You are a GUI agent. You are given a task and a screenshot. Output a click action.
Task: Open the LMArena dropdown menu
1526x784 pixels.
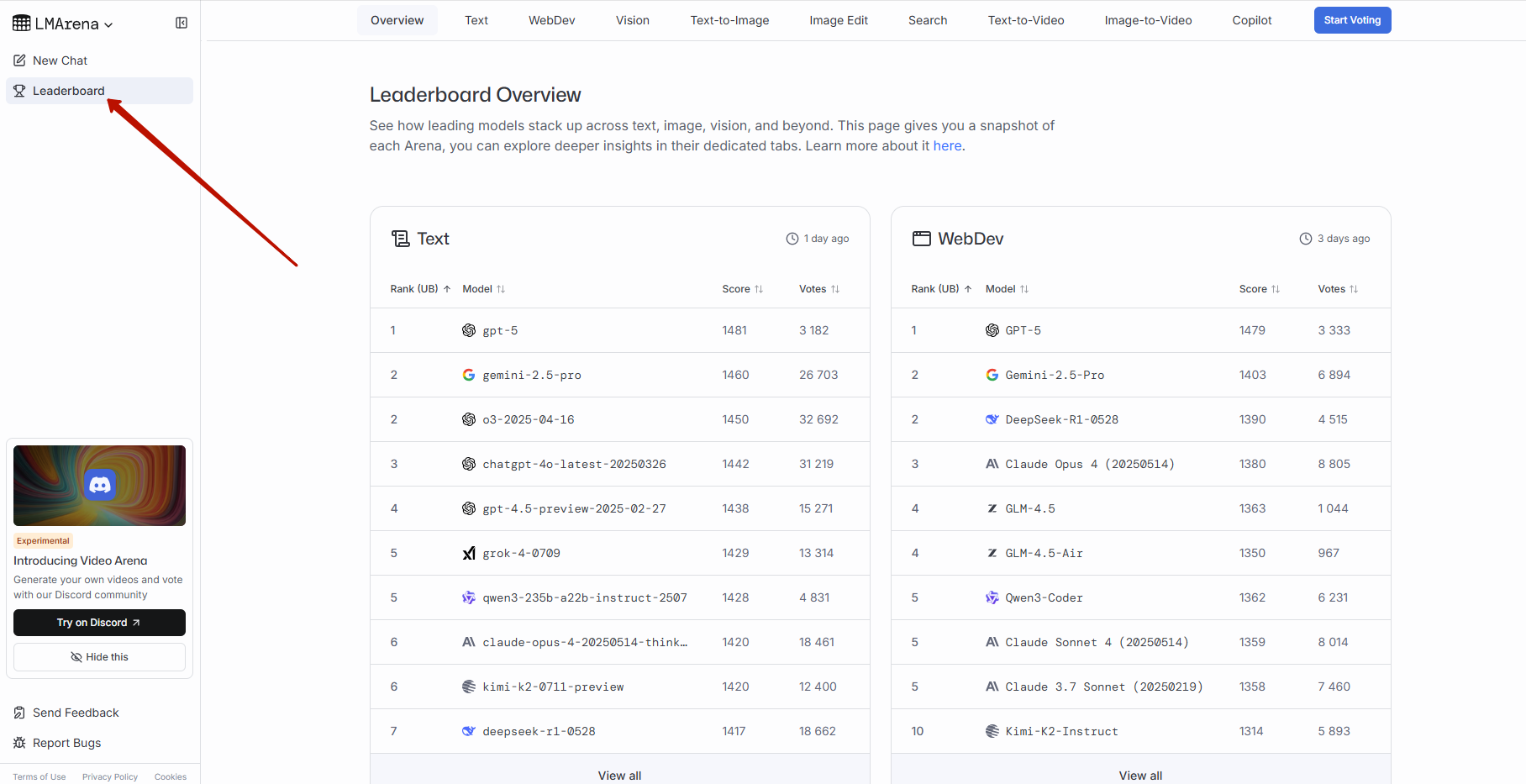[x=63, y=24]
